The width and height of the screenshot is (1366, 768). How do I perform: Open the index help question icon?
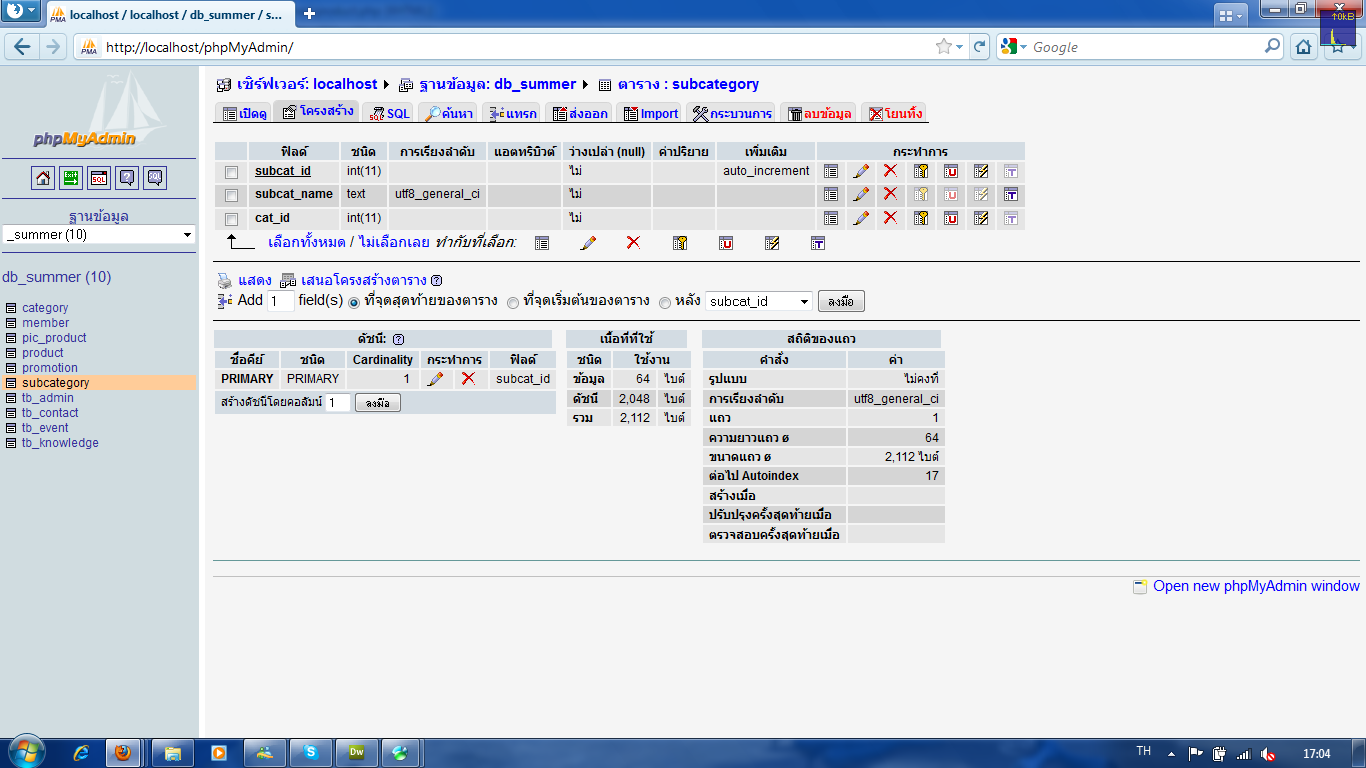(x=398, y=339)
